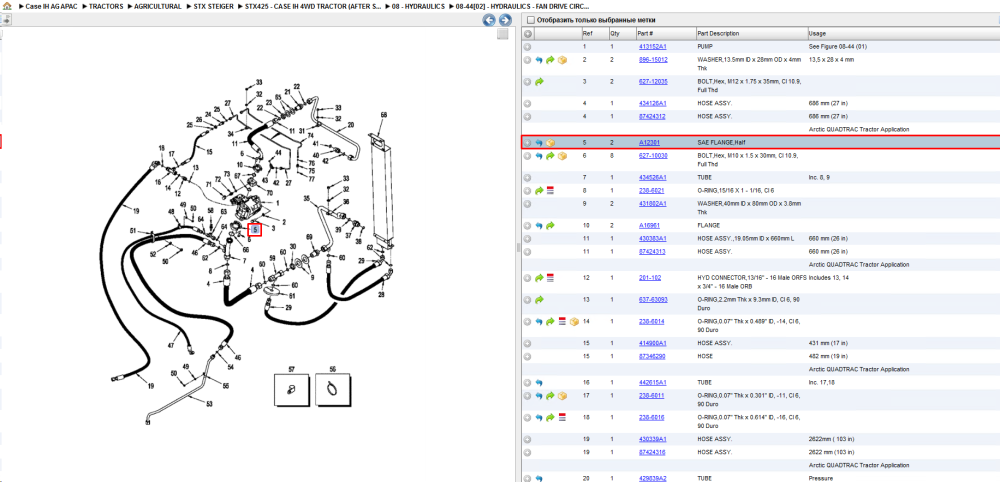Image resolution: width=1000 pixels, height=482 pixels.
Task: Click the red list icon for part 238-6014
Action: pyautogui.click(x=562, y=321)
